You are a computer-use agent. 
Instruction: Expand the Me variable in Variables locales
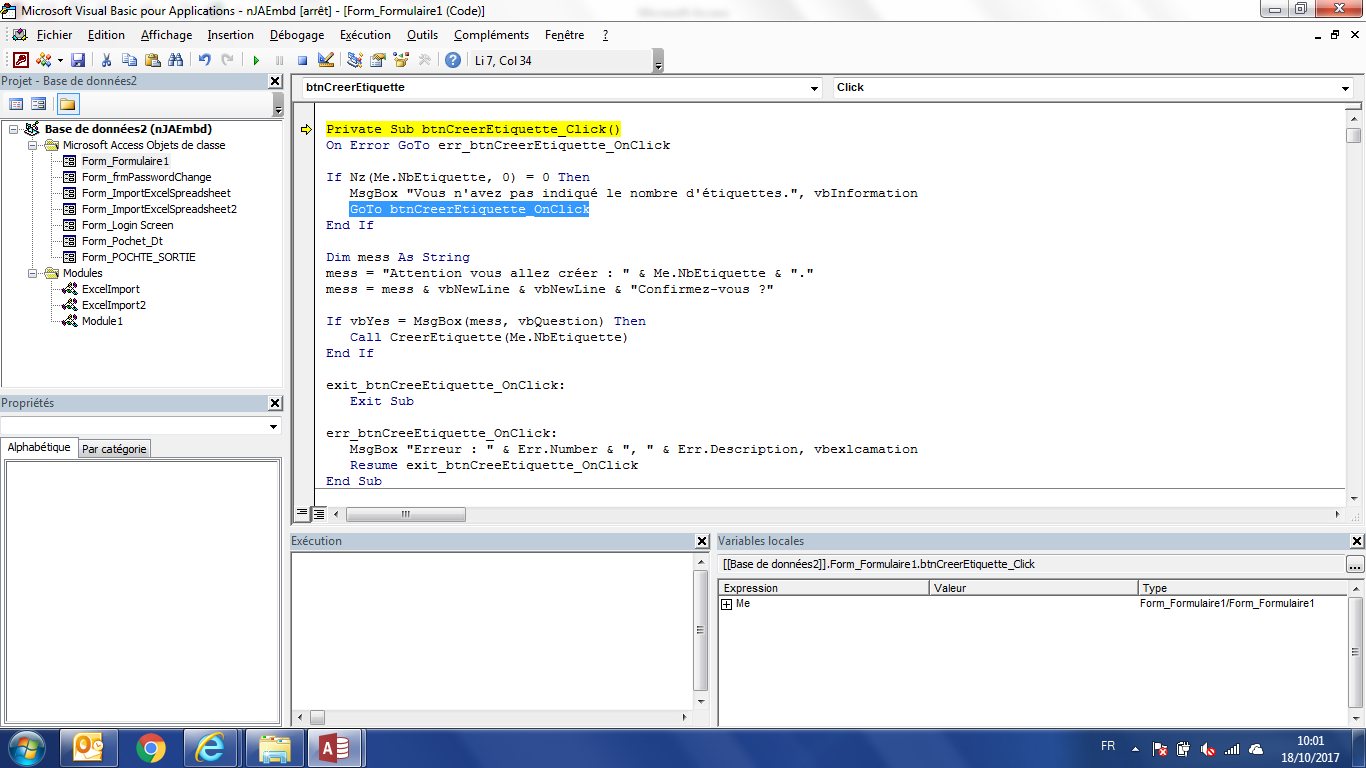[727, 604]
